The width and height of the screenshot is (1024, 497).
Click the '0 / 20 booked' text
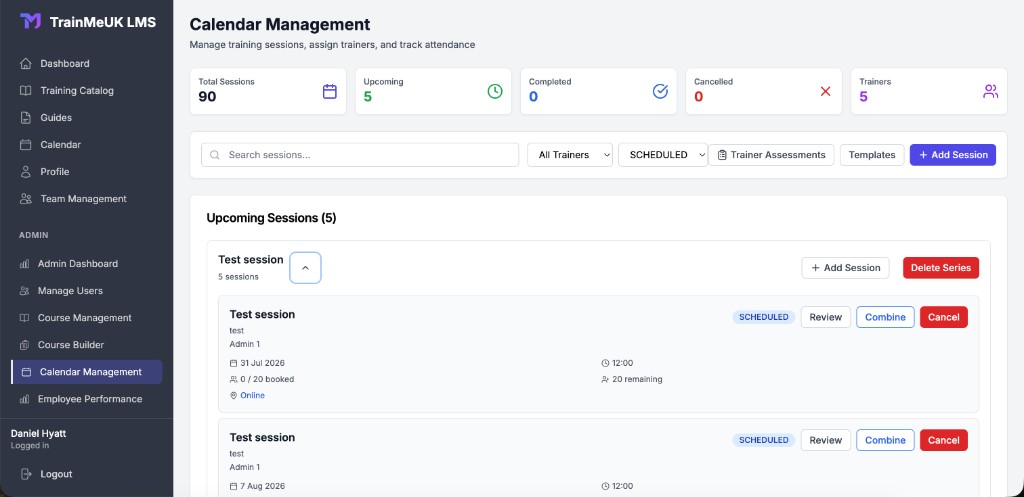tap(267, 379)
